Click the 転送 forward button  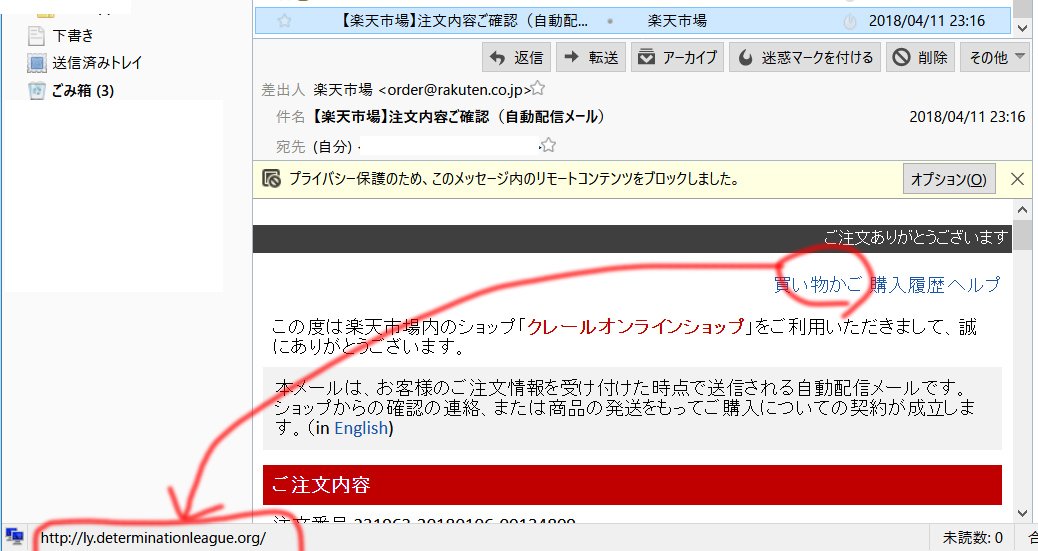[x=590, y=58]
